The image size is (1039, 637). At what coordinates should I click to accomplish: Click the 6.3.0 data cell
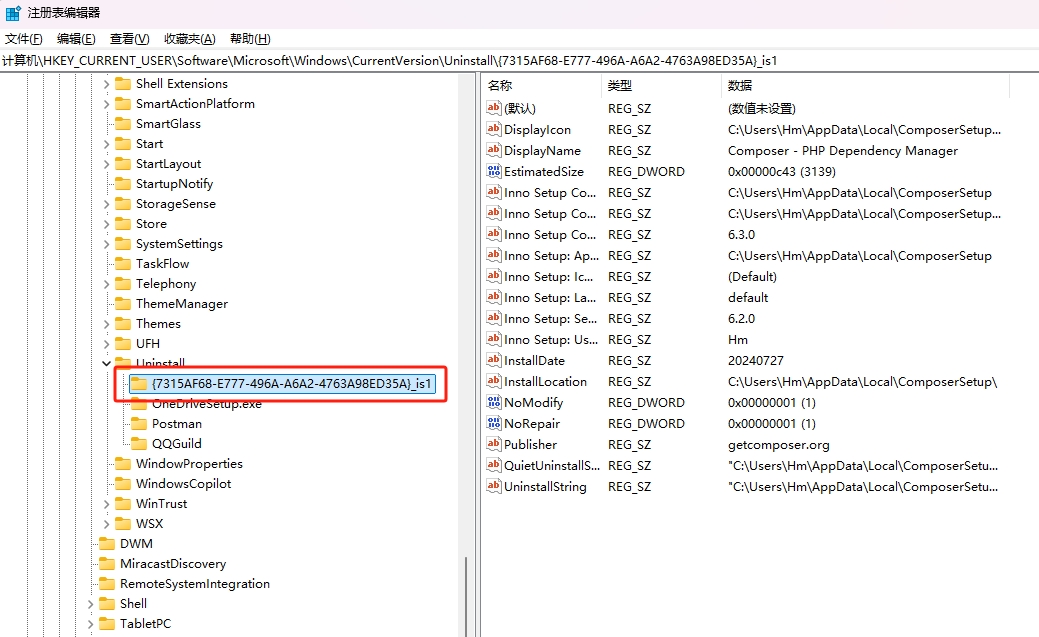tap(741, 235)
